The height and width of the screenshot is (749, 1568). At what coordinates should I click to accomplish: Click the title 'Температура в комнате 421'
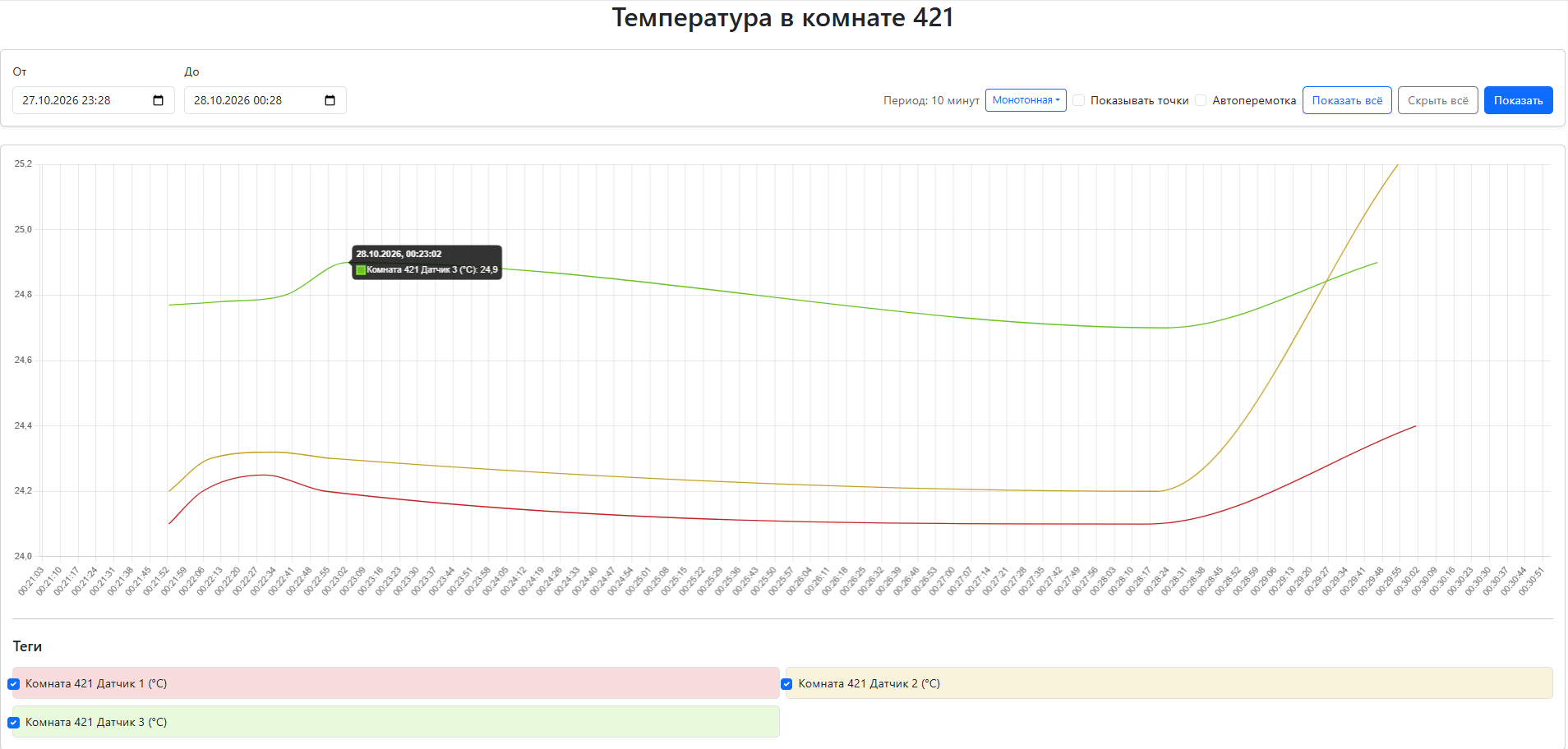pos(783,17)
